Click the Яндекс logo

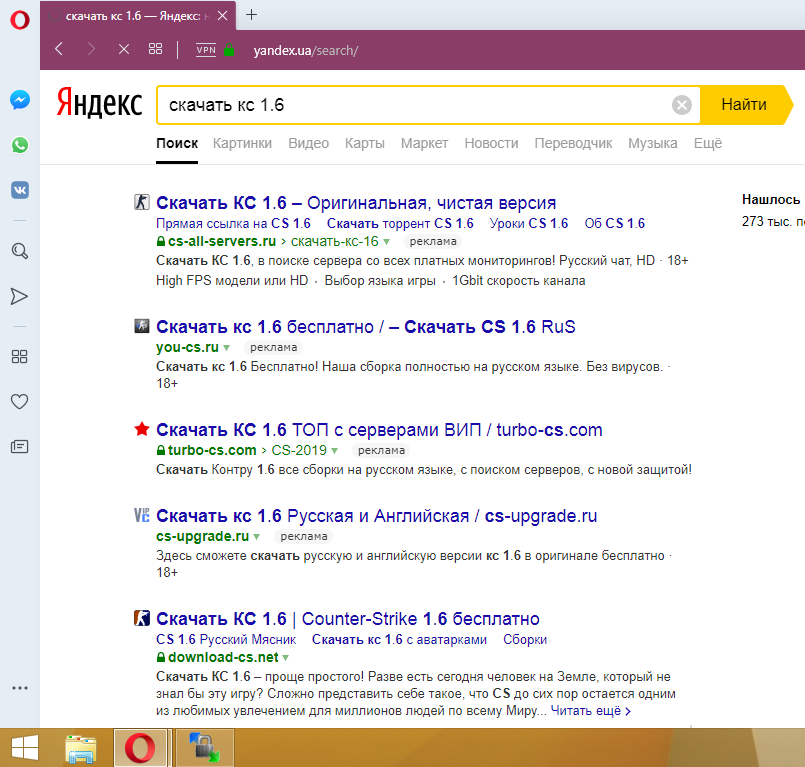click(x=99, y=103)
